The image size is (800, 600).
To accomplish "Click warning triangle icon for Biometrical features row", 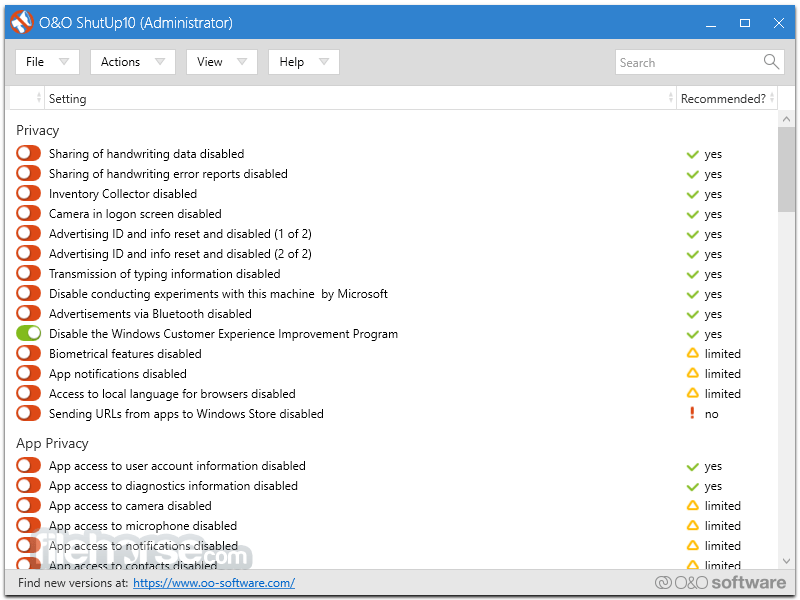I will point(692,353).
